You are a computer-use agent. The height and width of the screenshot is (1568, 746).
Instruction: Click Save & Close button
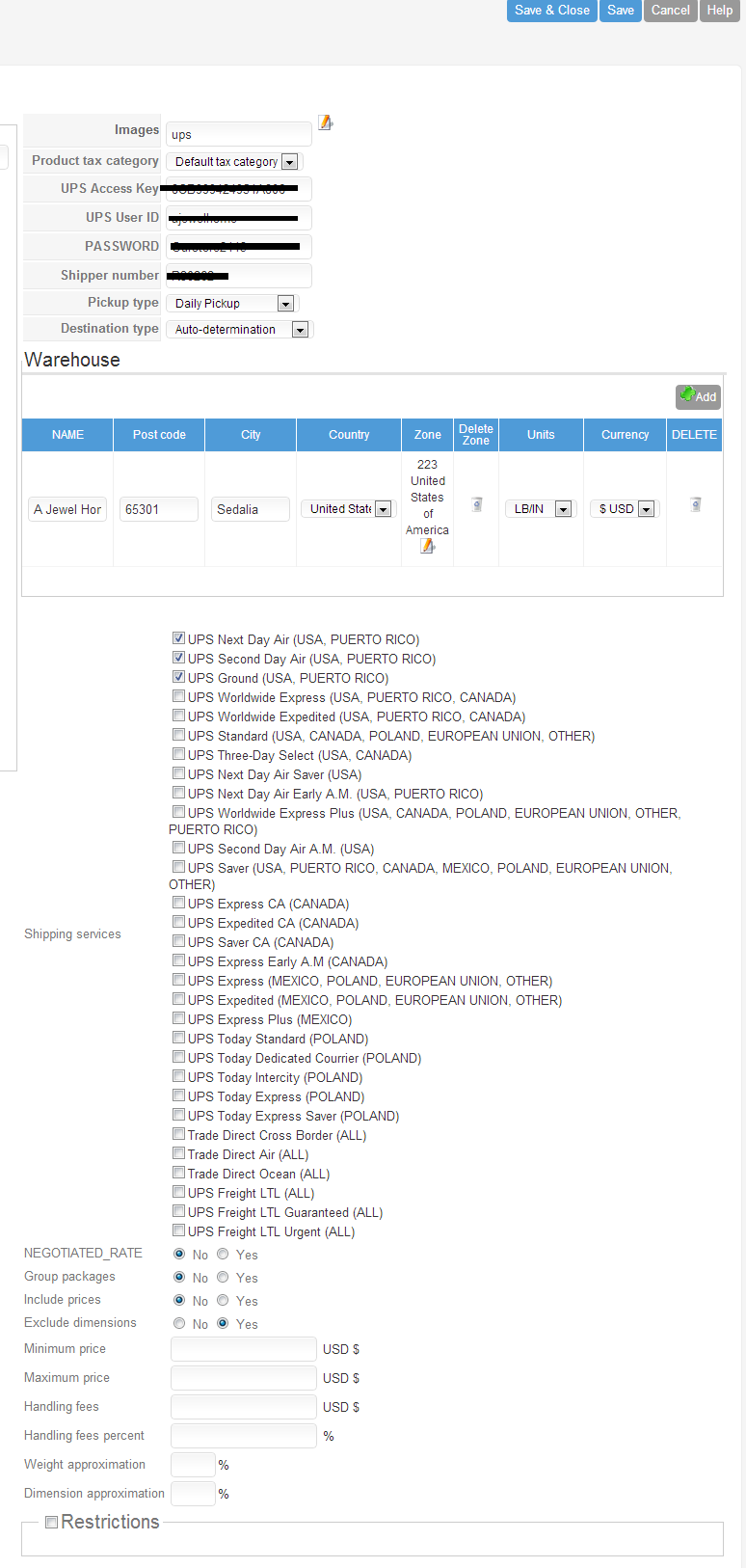point(551,11)
